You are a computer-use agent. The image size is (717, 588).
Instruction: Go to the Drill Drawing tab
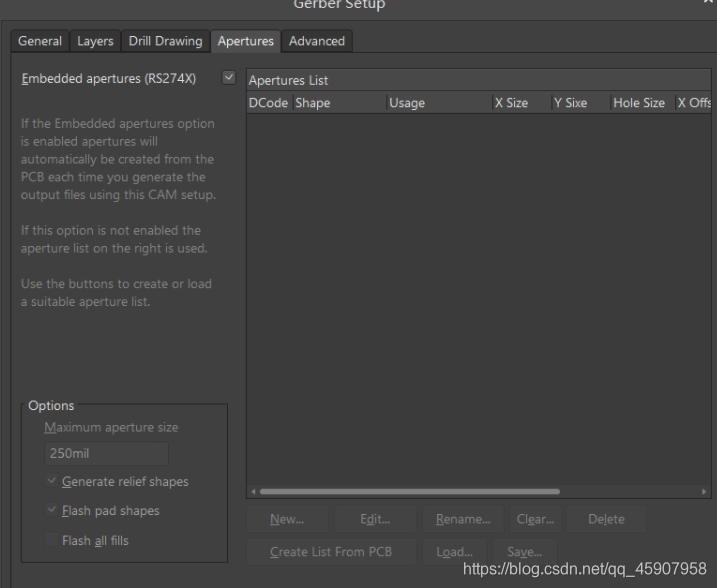click(166, 41)
